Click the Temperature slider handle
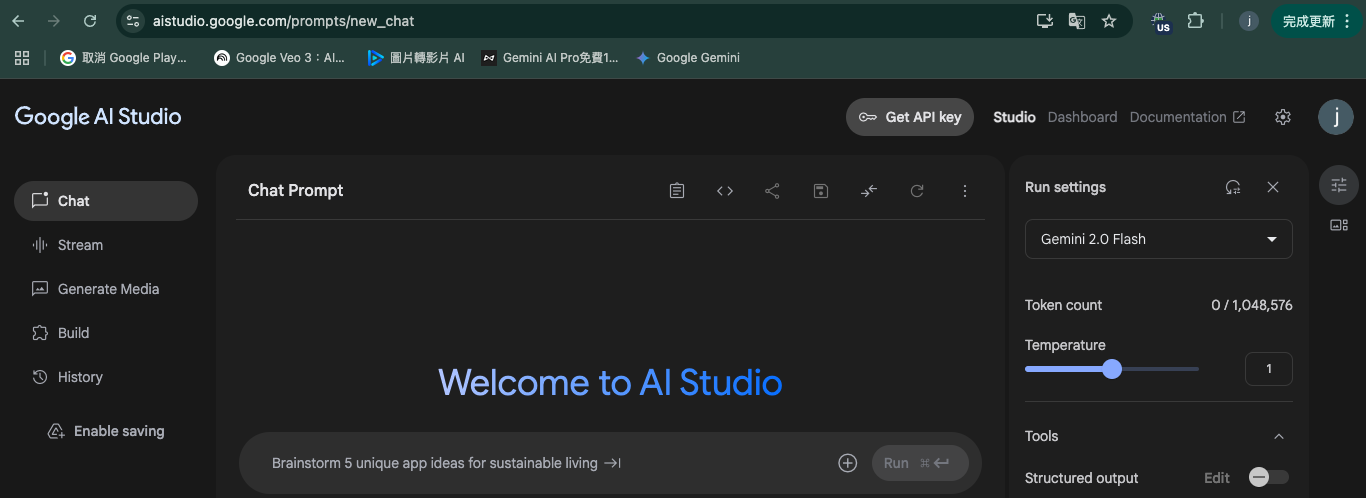 tap(1112, 369)
